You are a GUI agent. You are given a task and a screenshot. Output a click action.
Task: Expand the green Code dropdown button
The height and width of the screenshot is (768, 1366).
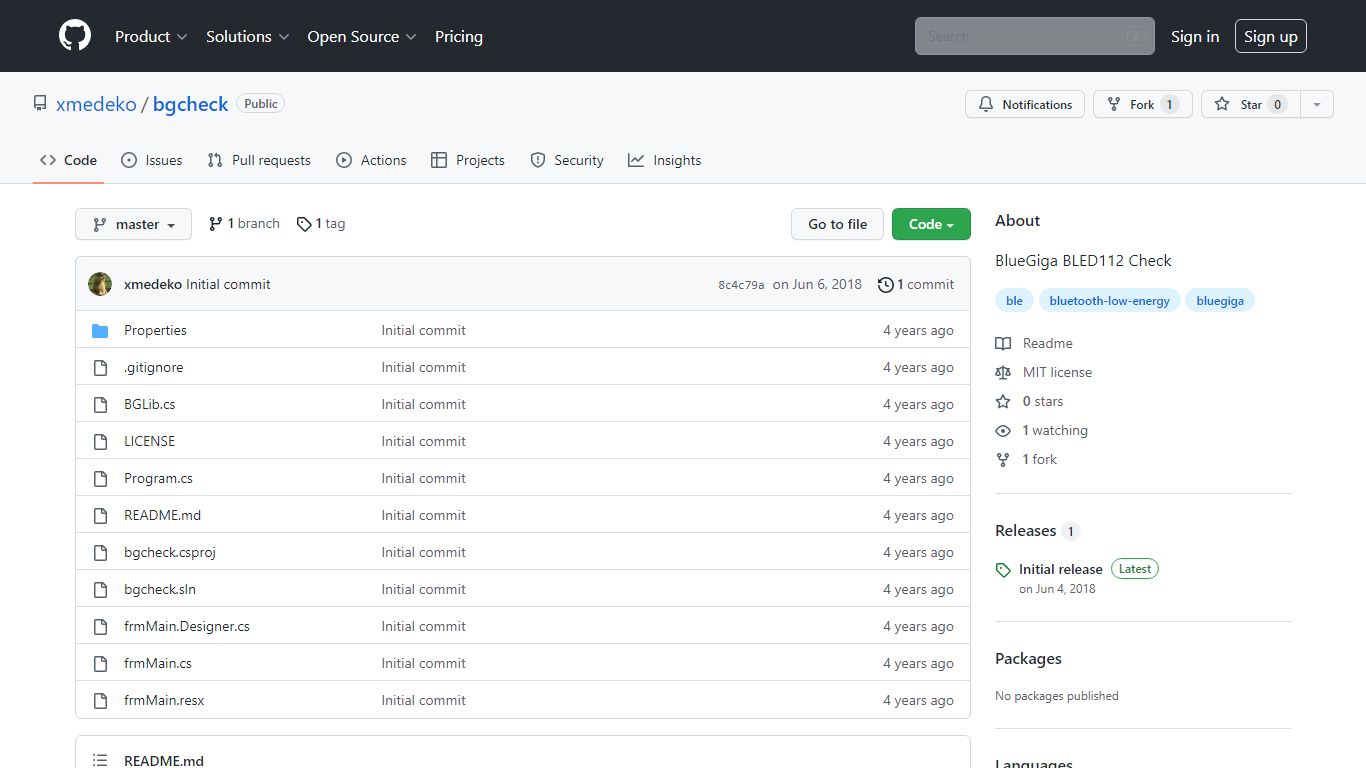point(931,224)
